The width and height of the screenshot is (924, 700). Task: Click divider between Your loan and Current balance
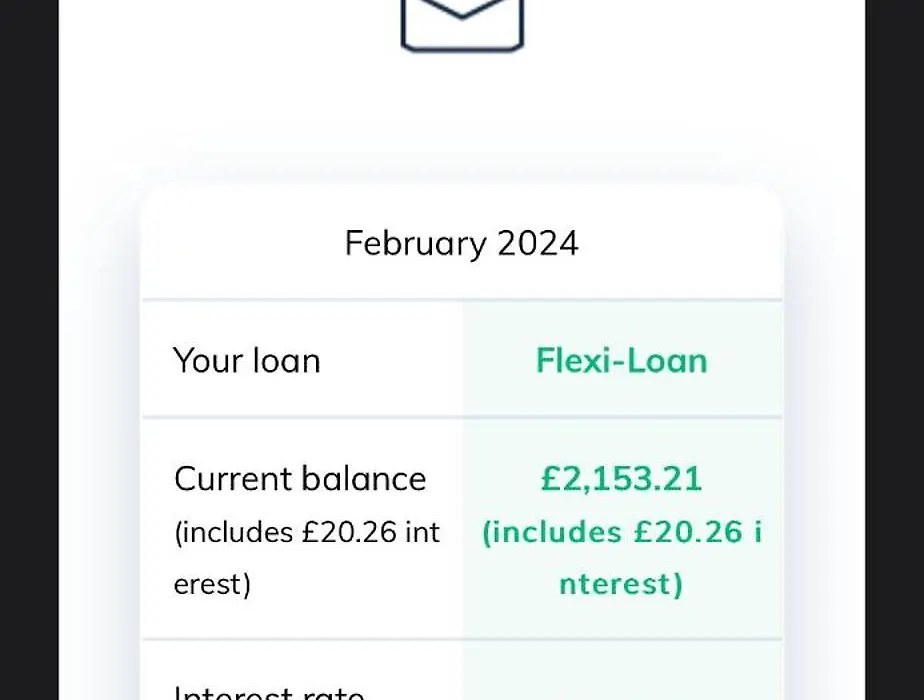(462, 417)
